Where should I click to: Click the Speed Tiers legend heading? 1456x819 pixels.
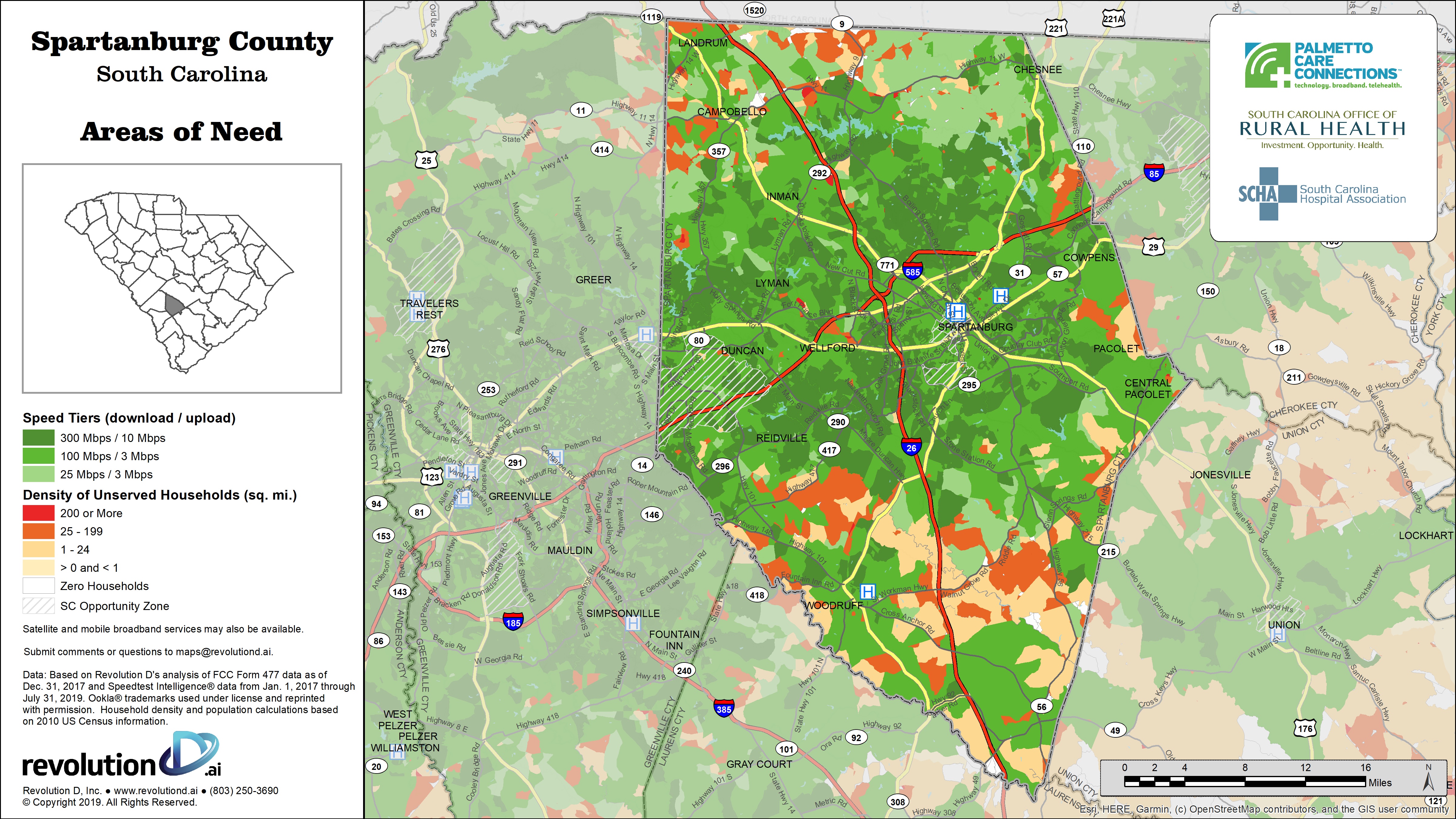click(129, 418)
